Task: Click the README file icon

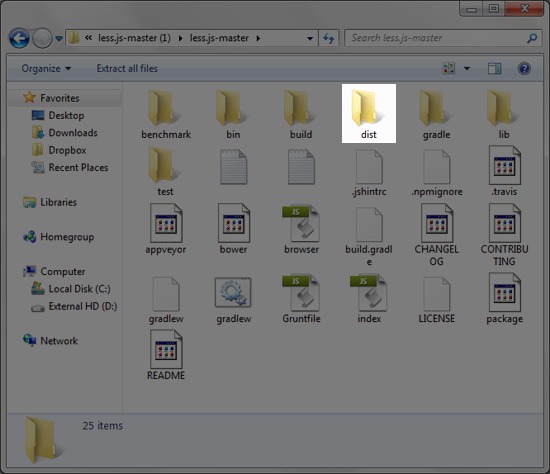Action: click(x=166, y=349)
